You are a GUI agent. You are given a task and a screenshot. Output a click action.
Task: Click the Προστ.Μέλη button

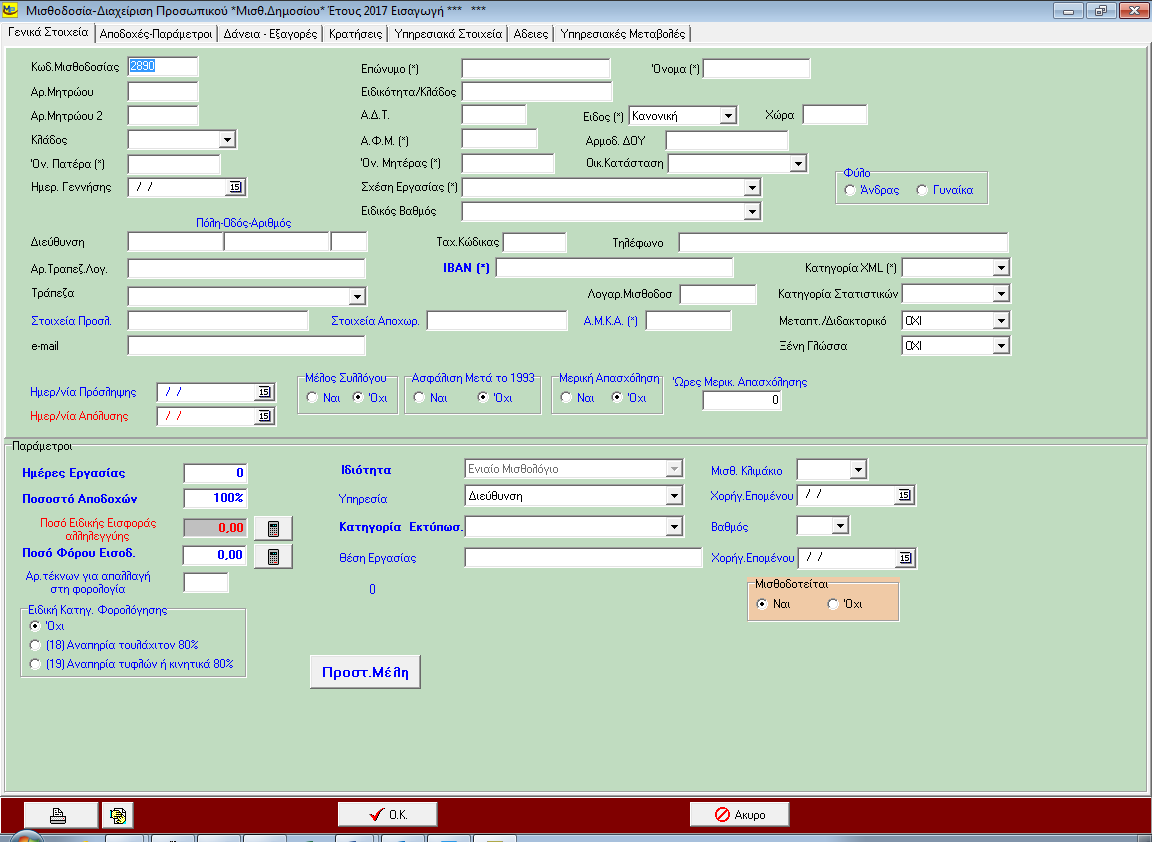tap(365, 672)
